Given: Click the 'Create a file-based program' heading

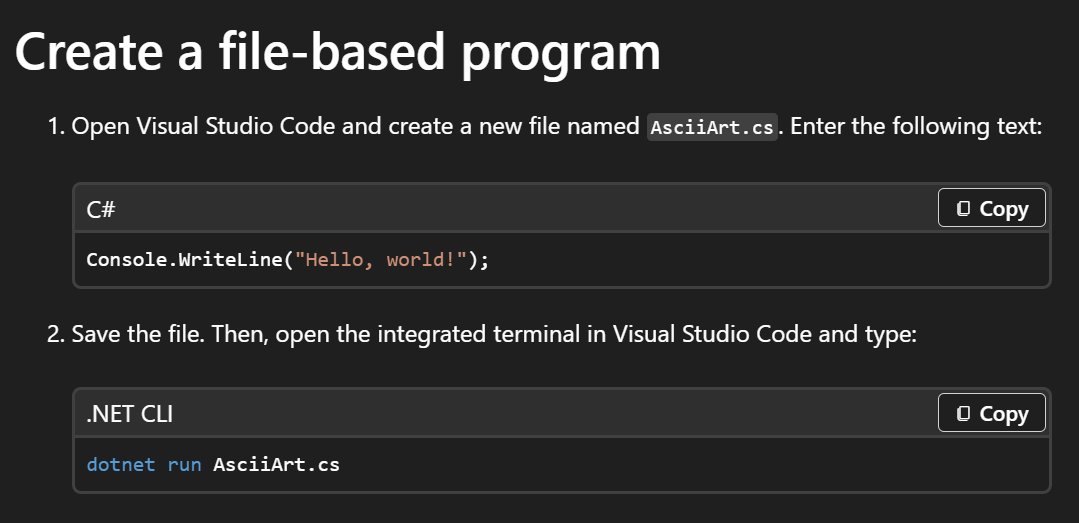Looking at the screenshot, I should click(337, 52).
